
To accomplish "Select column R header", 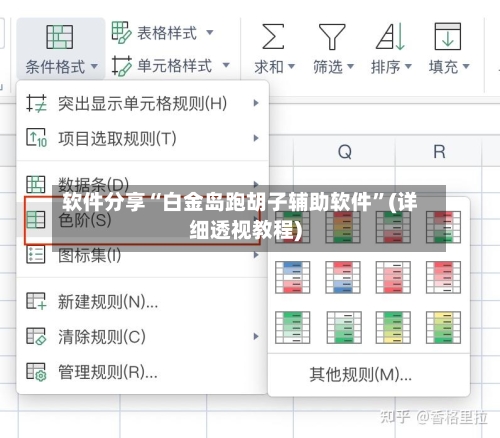I will click(x=439, y=152).
